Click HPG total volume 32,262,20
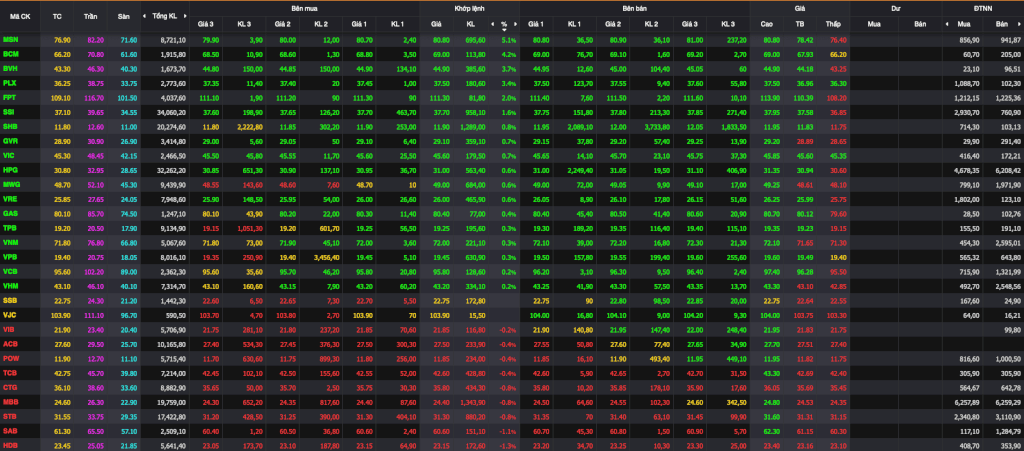Image resolution: width=1024 pixels, height=451 pixels. 172,170
